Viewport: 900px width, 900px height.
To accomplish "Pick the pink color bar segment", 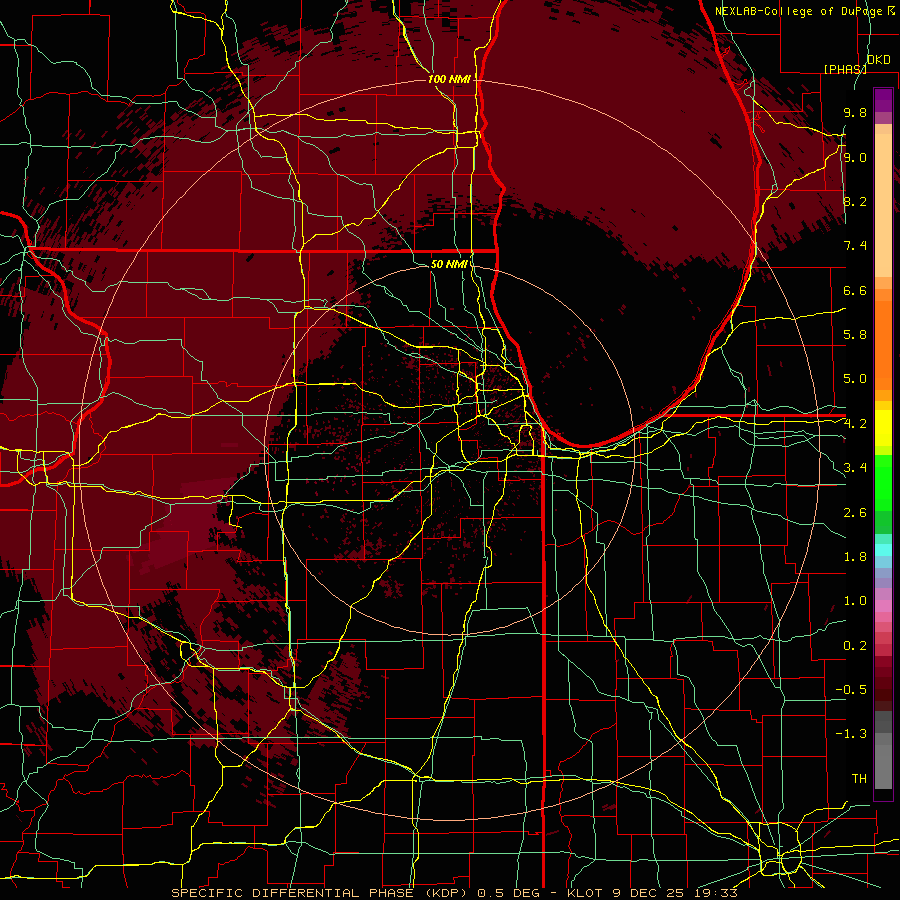I will [883, 606].
